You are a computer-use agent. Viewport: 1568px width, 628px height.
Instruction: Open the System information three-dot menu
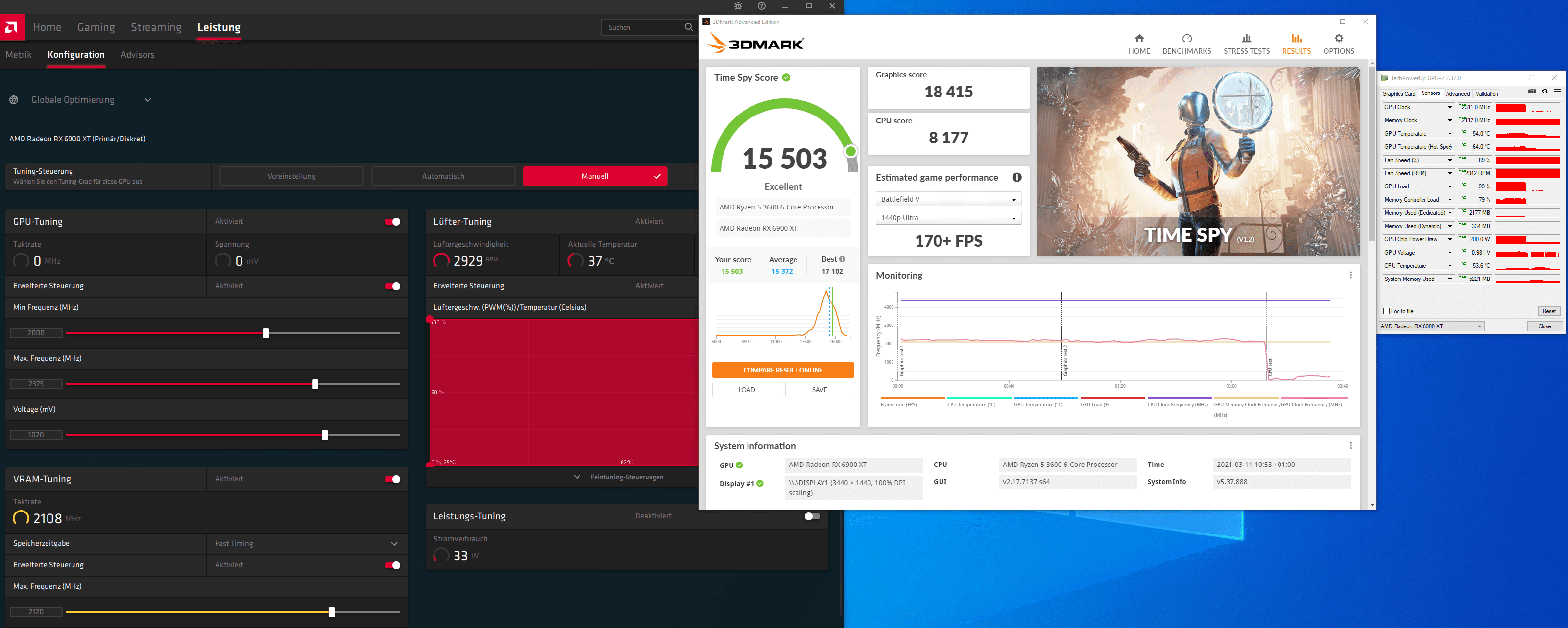pyautogui.click(x=1350, y=446)
